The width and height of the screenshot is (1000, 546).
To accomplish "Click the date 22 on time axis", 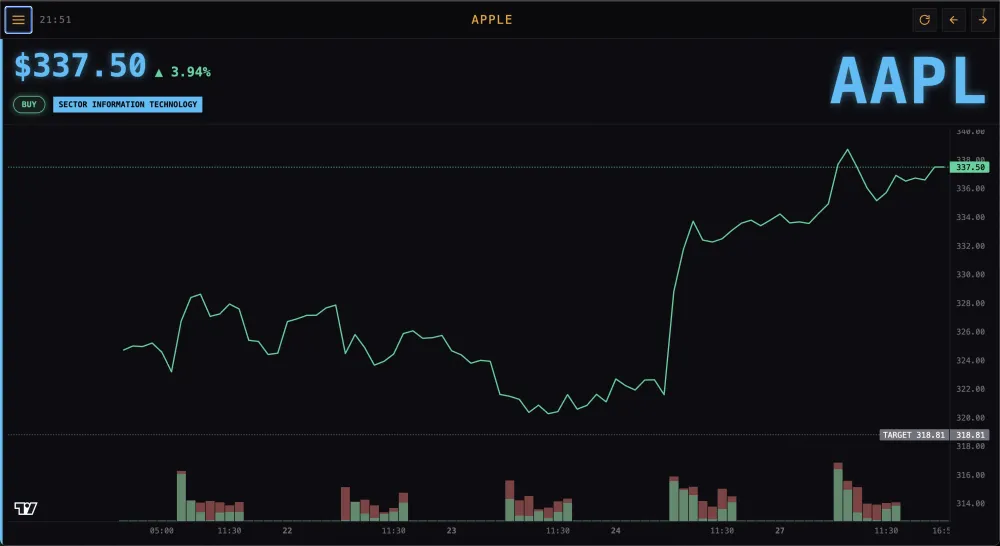I will [x=287, y=531].
